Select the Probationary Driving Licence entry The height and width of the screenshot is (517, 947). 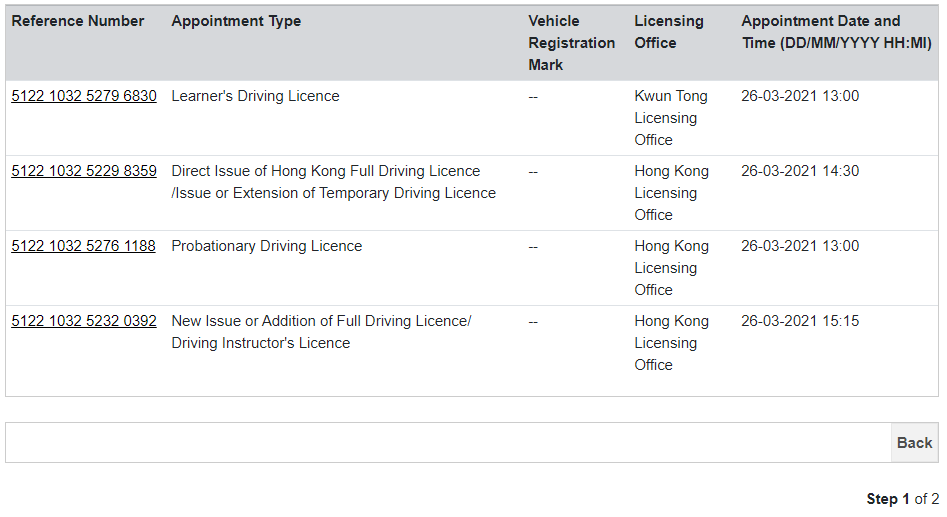coord(267,246)
